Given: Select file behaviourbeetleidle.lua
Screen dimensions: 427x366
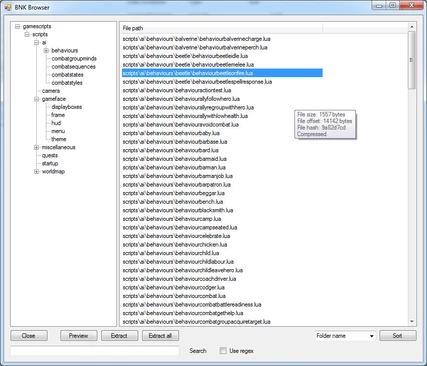Looking at the screenshot, I should click(185, 56).
